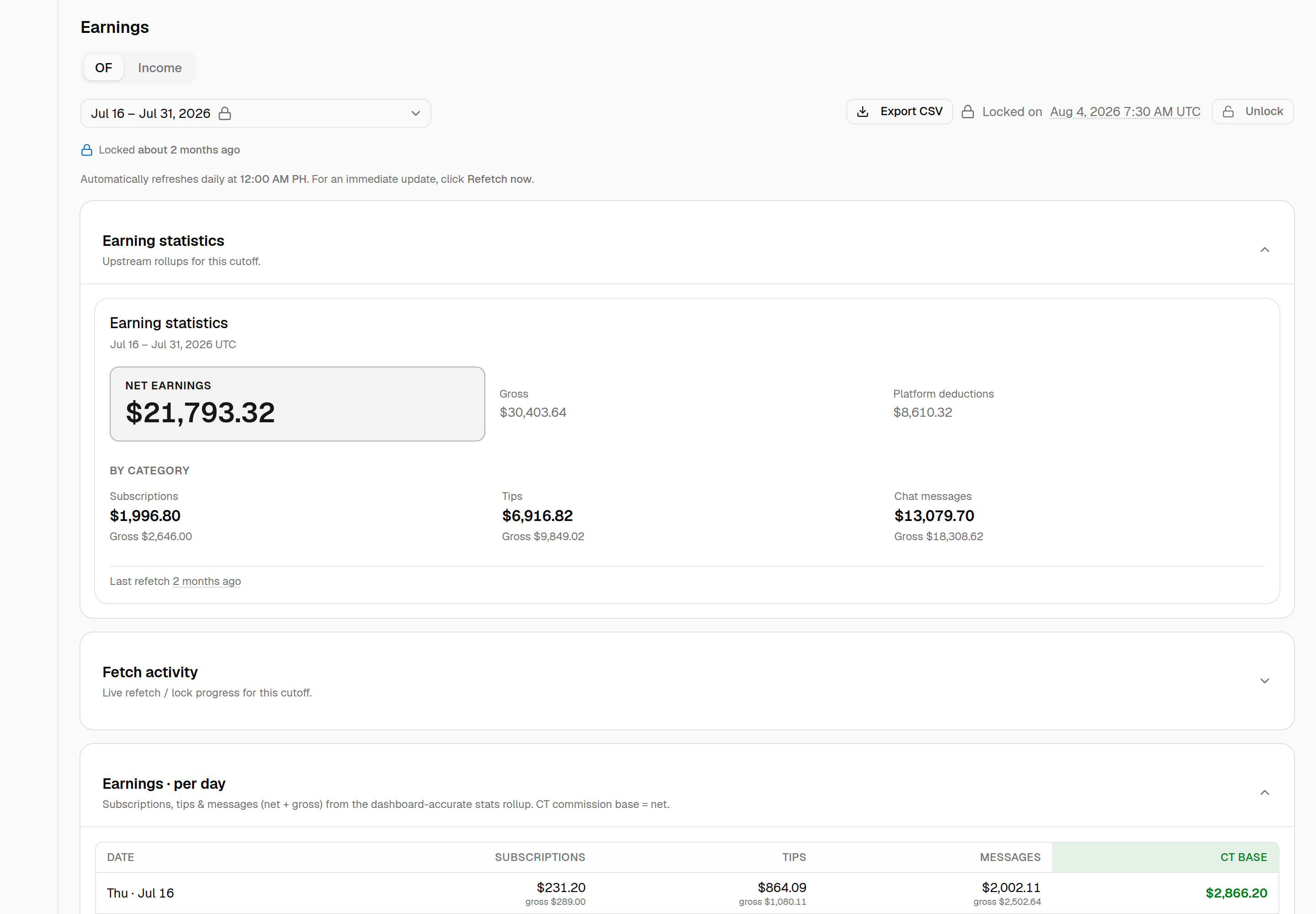Click the Fetch activity heading
1316x914 pixels.
coord(150,672)
